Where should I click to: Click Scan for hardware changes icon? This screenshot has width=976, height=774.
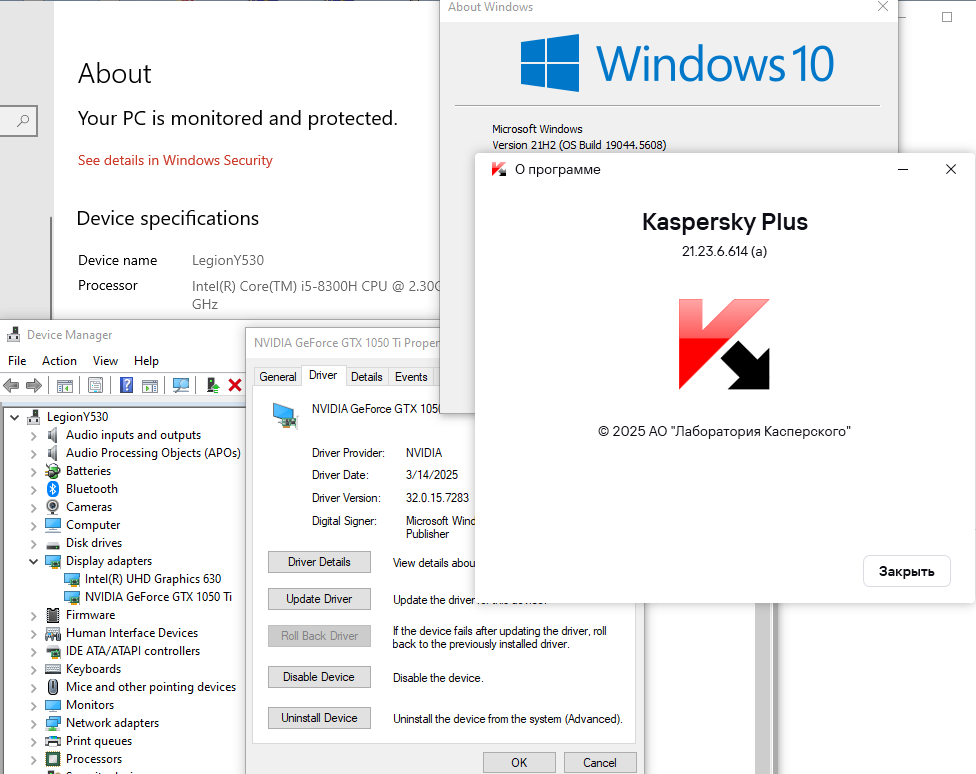click(181, 385)
